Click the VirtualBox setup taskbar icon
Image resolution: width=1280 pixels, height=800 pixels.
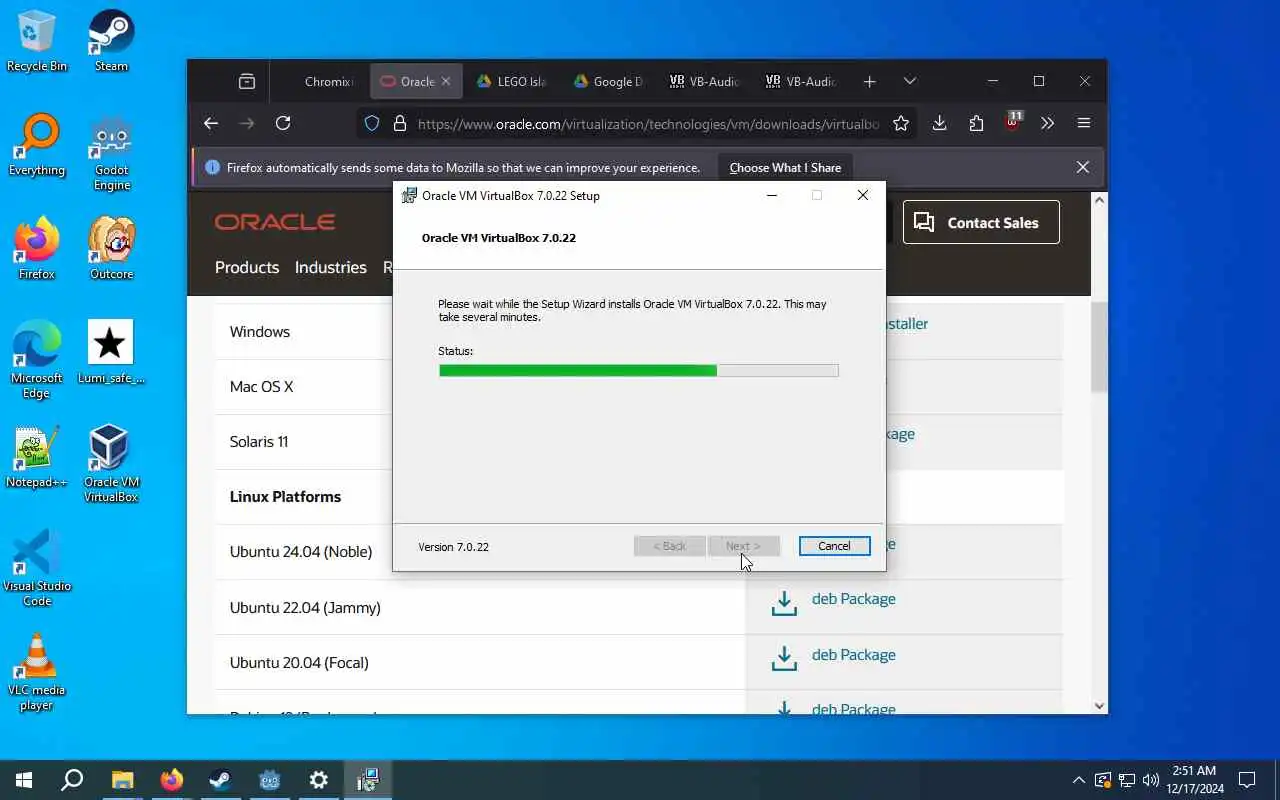367,780
